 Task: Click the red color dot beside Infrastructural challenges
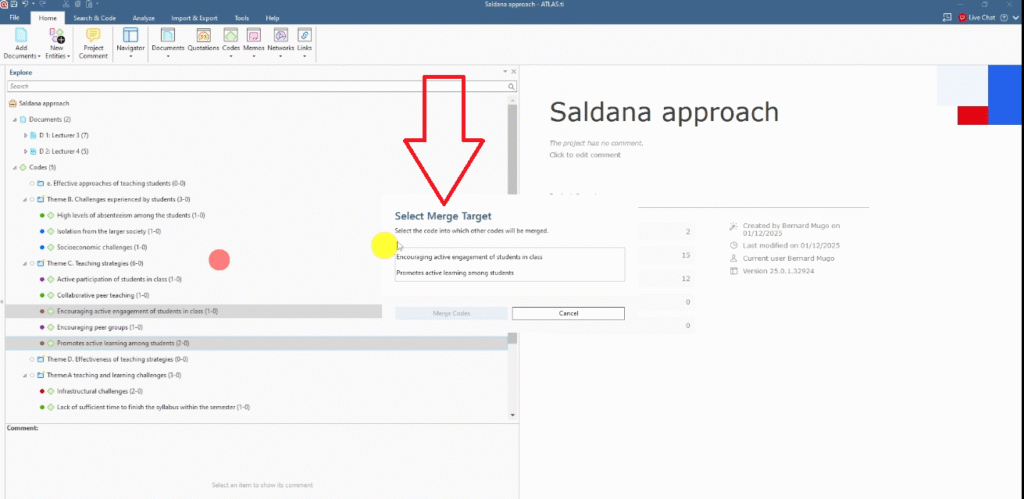click(41, 391)
